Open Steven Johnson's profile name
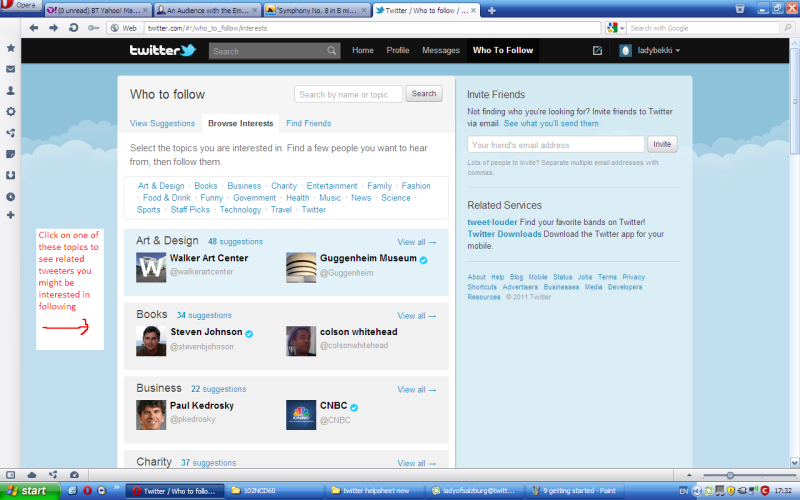Image resolution: width=800 pixels, height=500 pixels. pyautogui.click(x=206, y=332)
